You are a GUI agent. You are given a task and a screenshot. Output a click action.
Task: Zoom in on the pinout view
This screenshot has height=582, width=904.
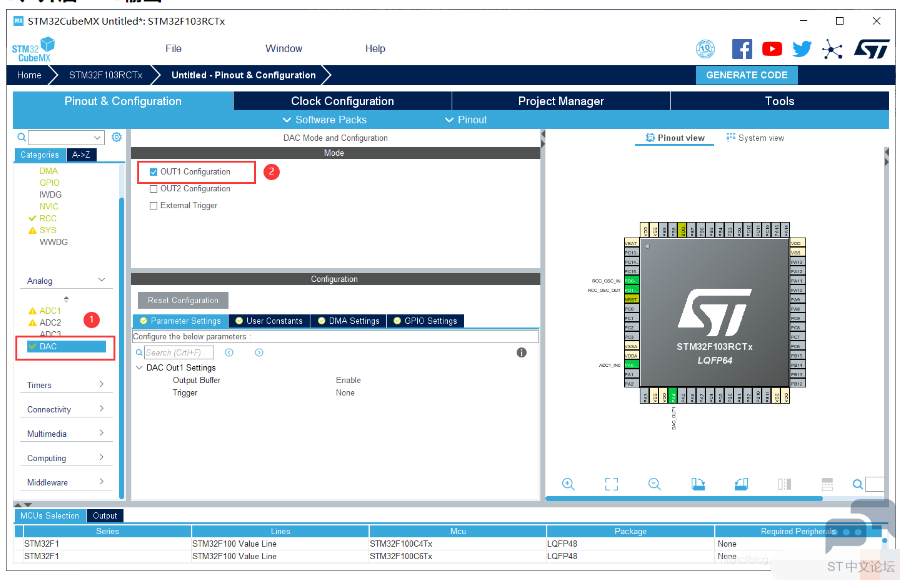point(568,484)
